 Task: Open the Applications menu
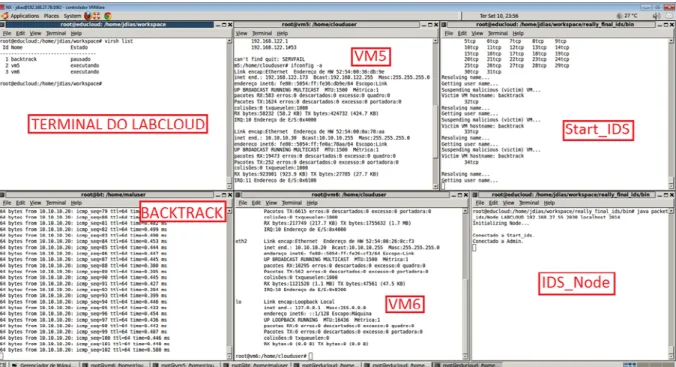25,16
